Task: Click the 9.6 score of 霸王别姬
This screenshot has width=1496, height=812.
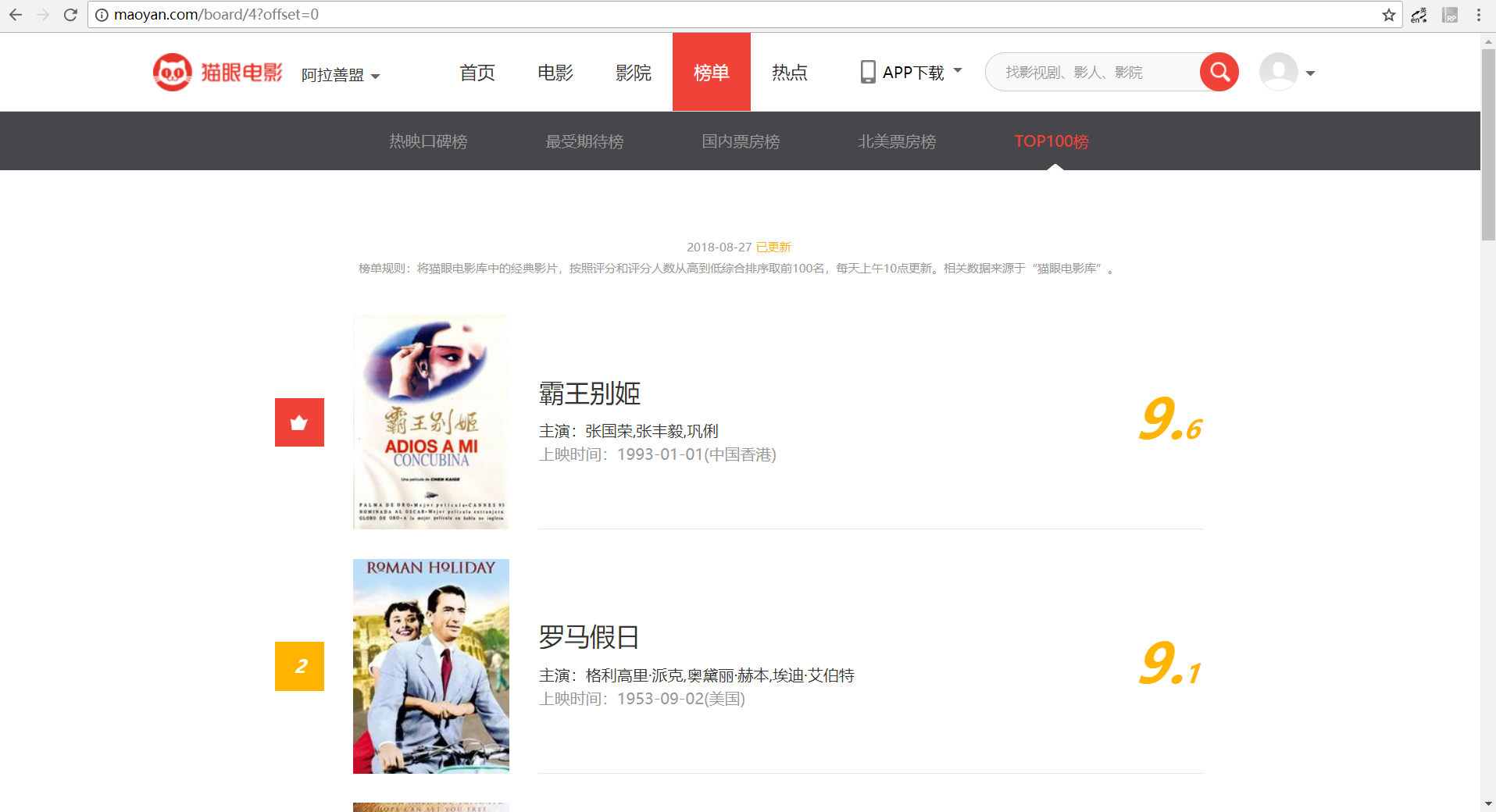Action: (x=1169, y=420)
